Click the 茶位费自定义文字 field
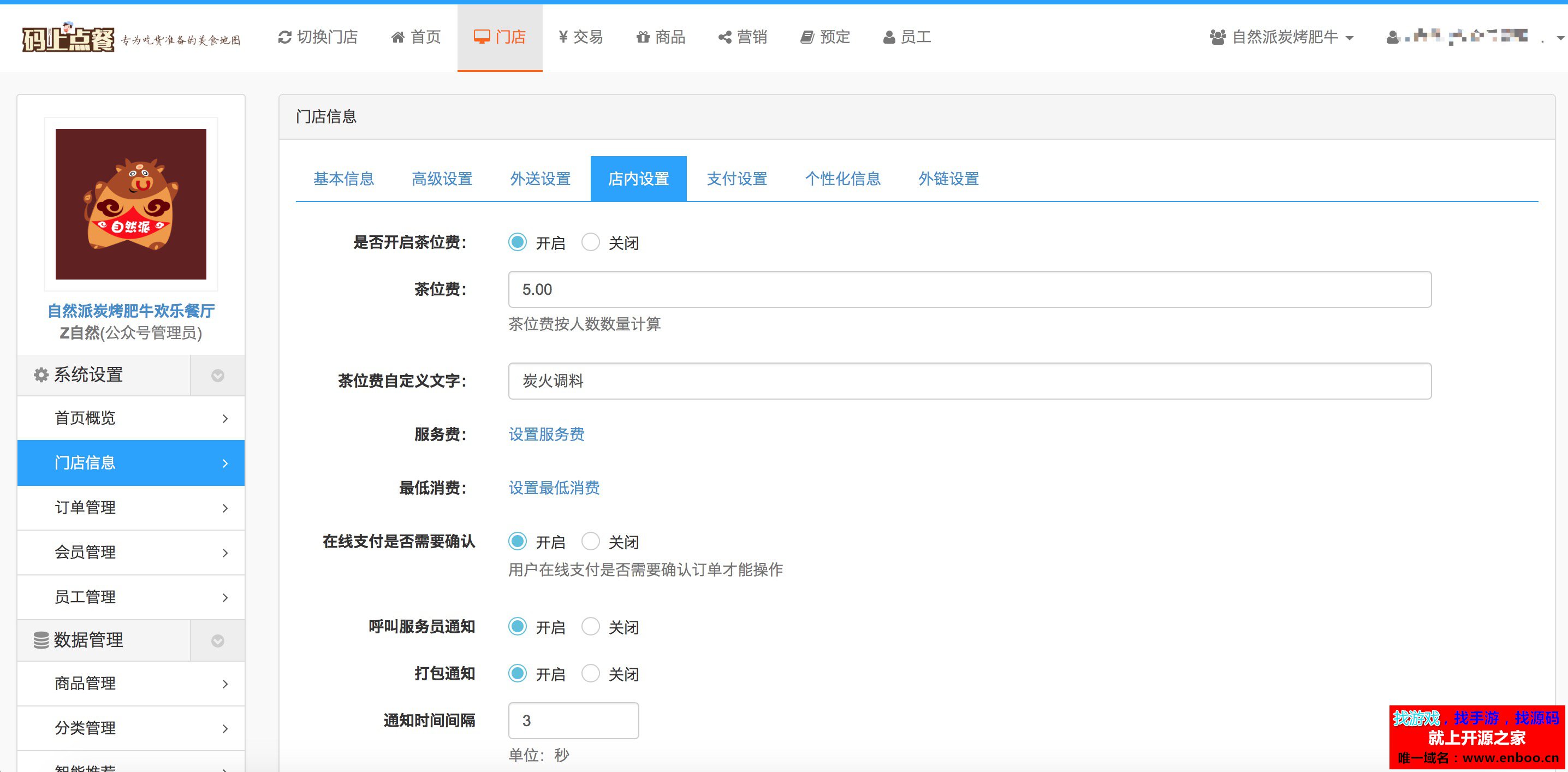1568x772 pixels. point(970,381)
